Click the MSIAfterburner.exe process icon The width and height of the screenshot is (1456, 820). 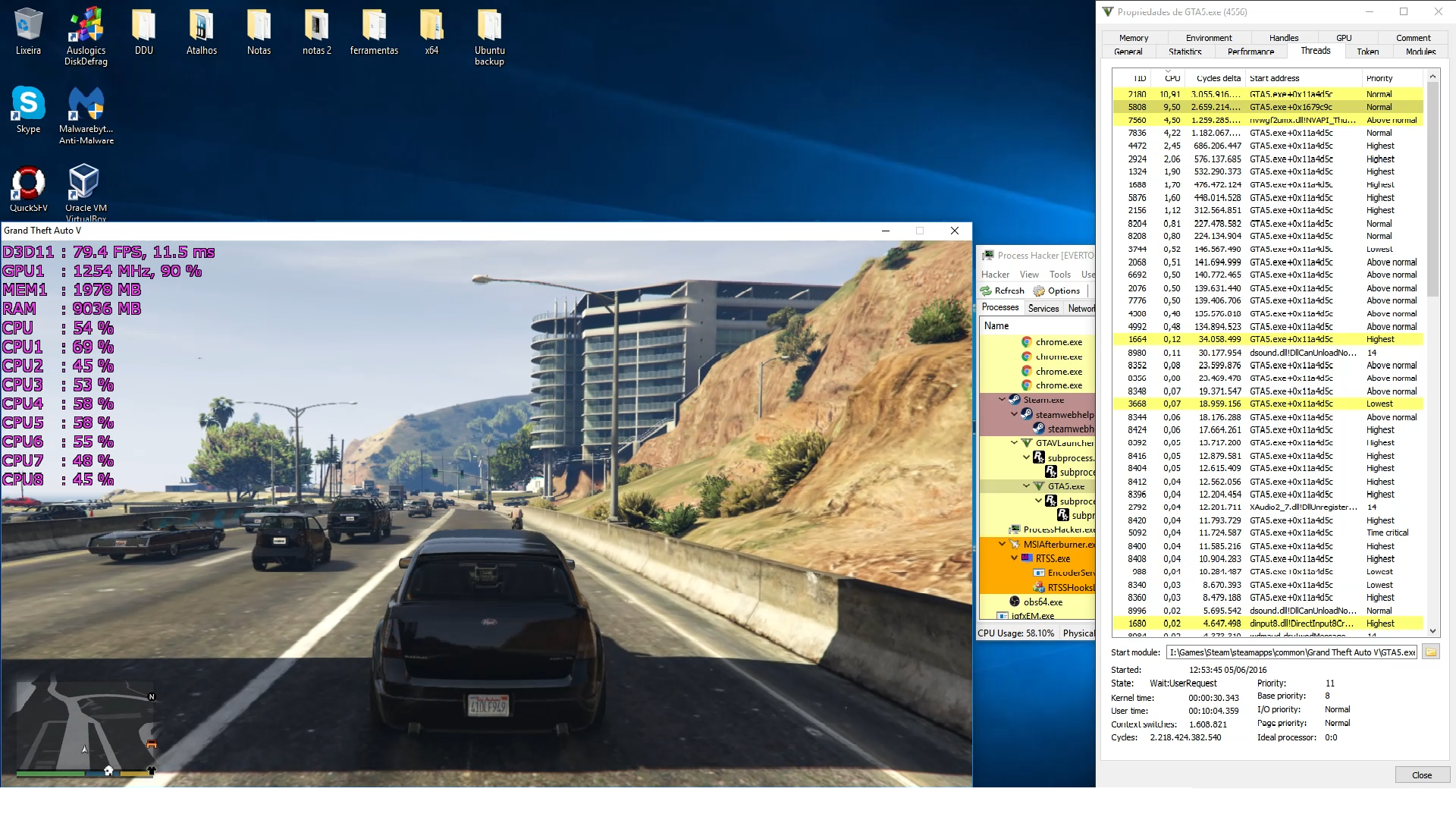click(1015, 544)
